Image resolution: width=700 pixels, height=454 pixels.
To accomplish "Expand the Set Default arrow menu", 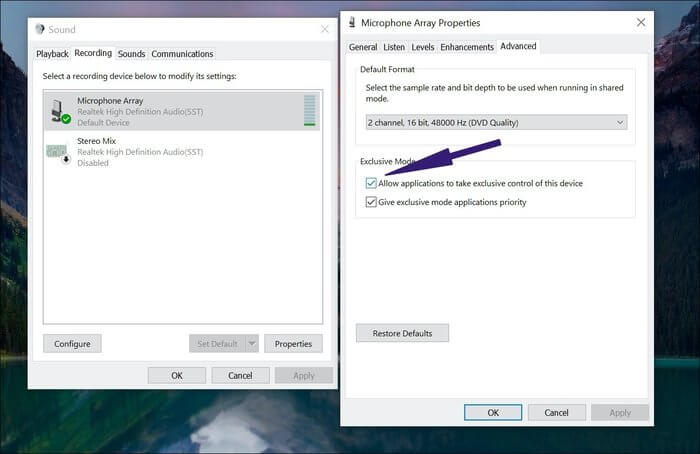I will tap(252, 343).
